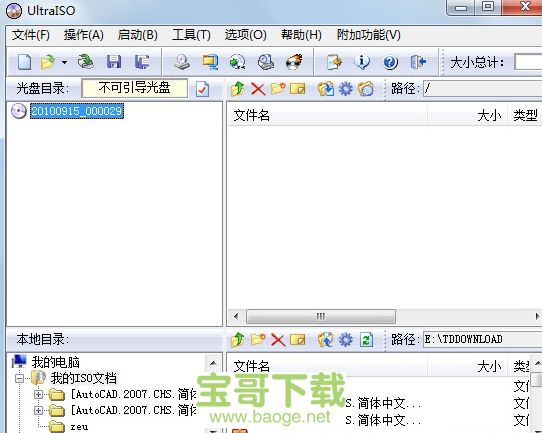Click disc path field showing /
542x433 pixels.
point(483,89)
